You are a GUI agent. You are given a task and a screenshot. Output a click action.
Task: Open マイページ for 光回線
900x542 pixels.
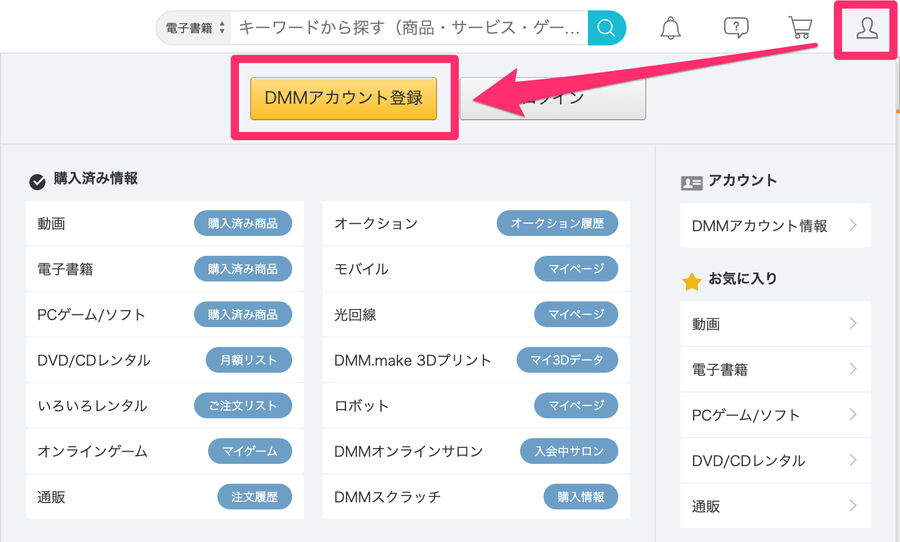pos(576,314)
